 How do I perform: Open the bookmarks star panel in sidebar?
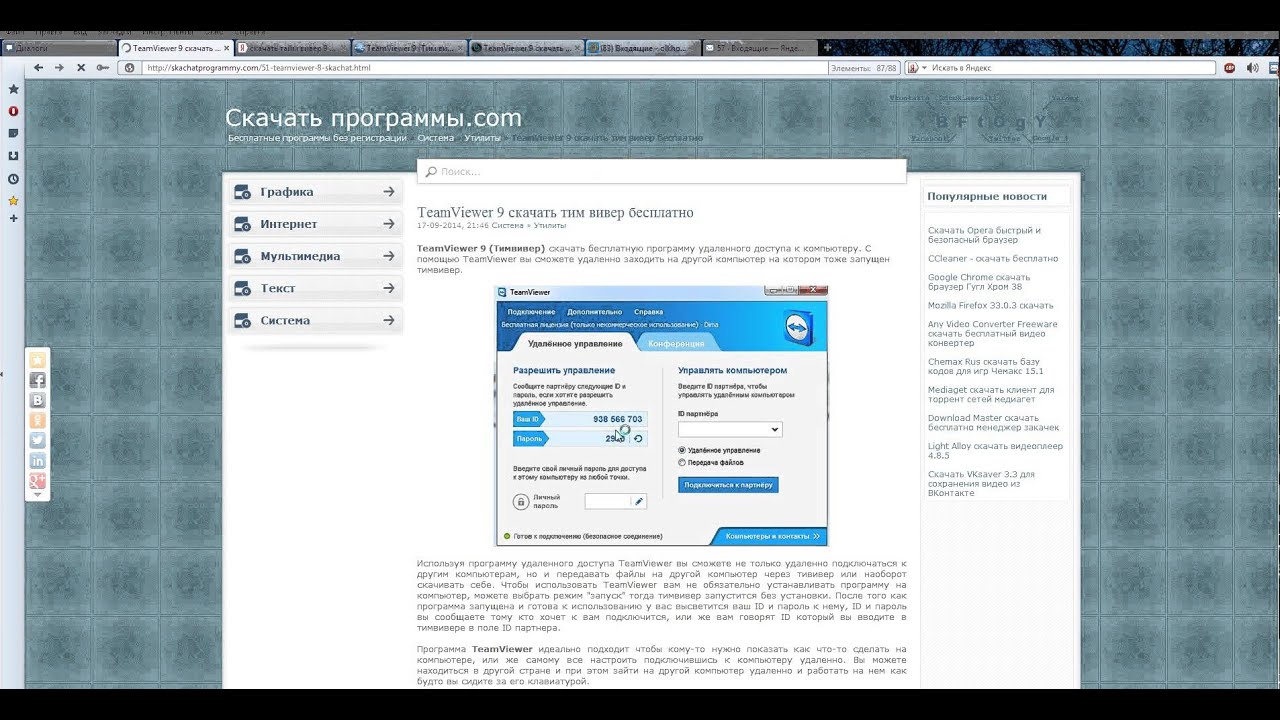coord(13,89)
